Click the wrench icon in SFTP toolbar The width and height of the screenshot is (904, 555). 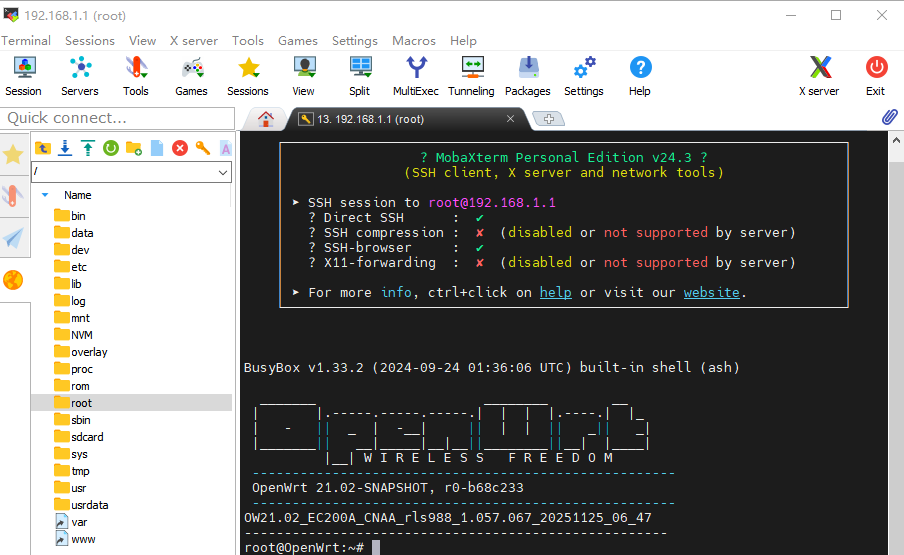[x=202, y=148]
